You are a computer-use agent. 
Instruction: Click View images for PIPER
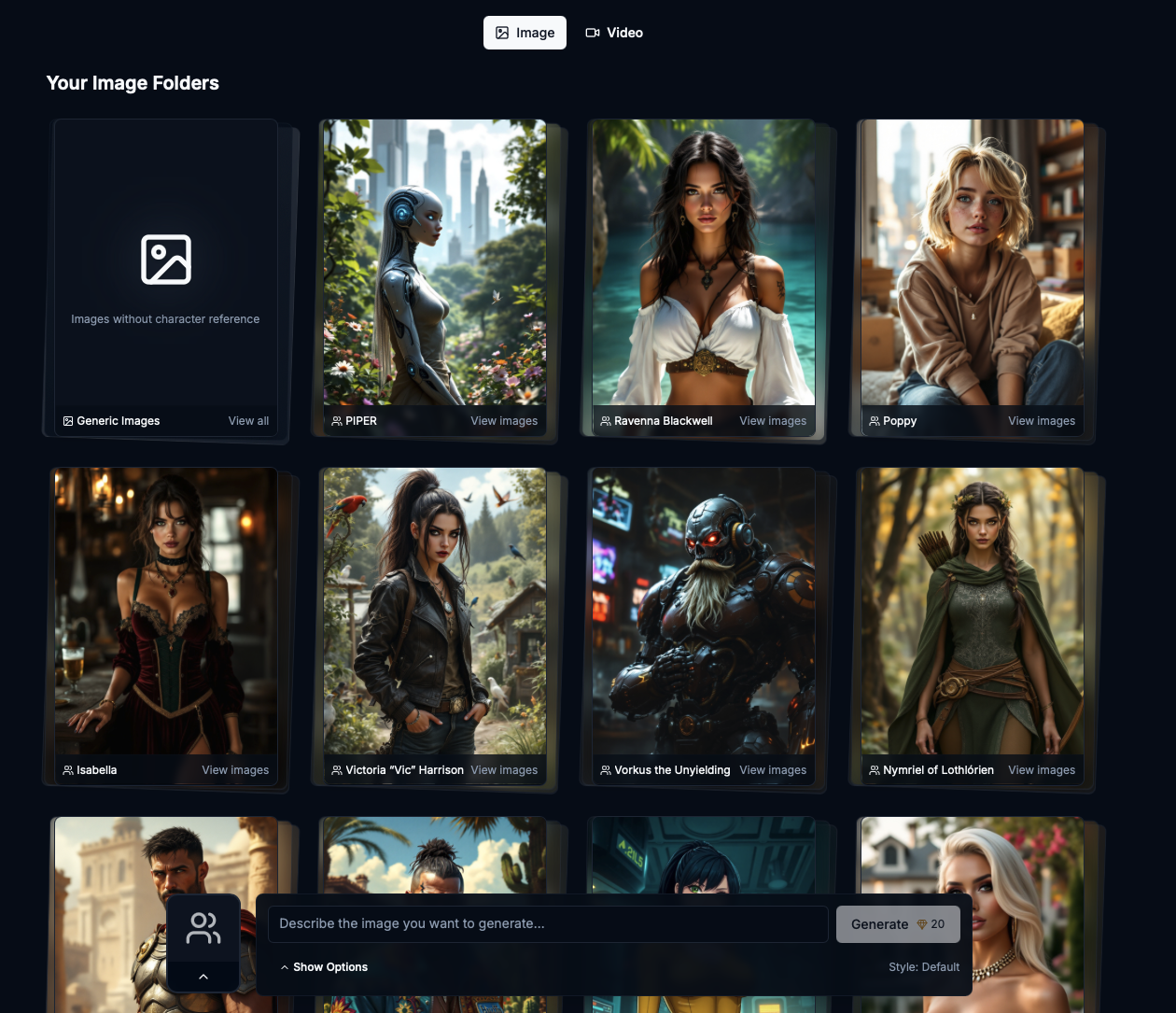point(504,421)
